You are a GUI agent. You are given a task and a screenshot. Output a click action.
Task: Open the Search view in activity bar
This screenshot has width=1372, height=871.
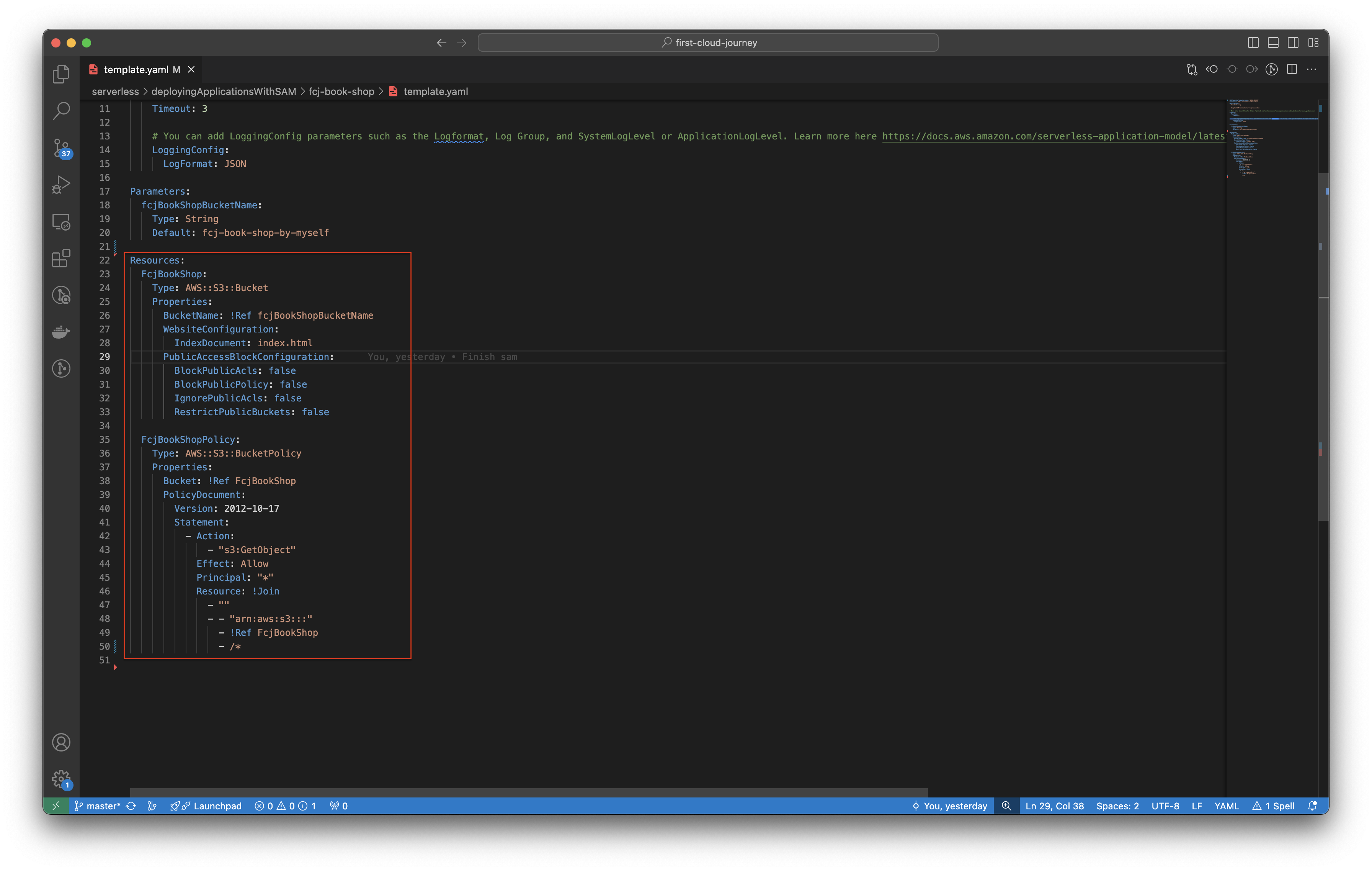(x=61, y=111)
